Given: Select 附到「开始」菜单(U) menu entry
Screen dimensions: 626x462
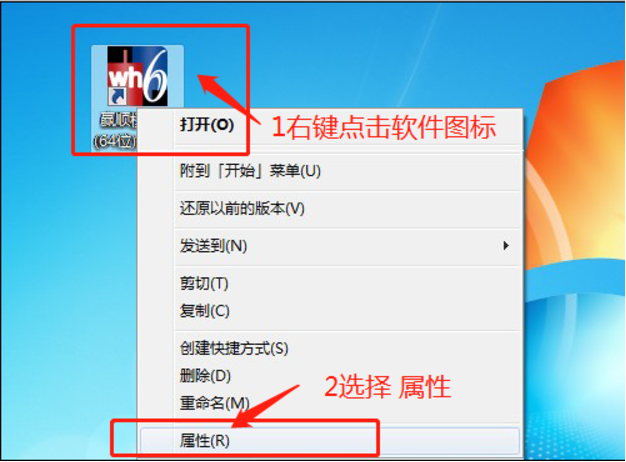Looking at the screenshot, I should [250, 172].
